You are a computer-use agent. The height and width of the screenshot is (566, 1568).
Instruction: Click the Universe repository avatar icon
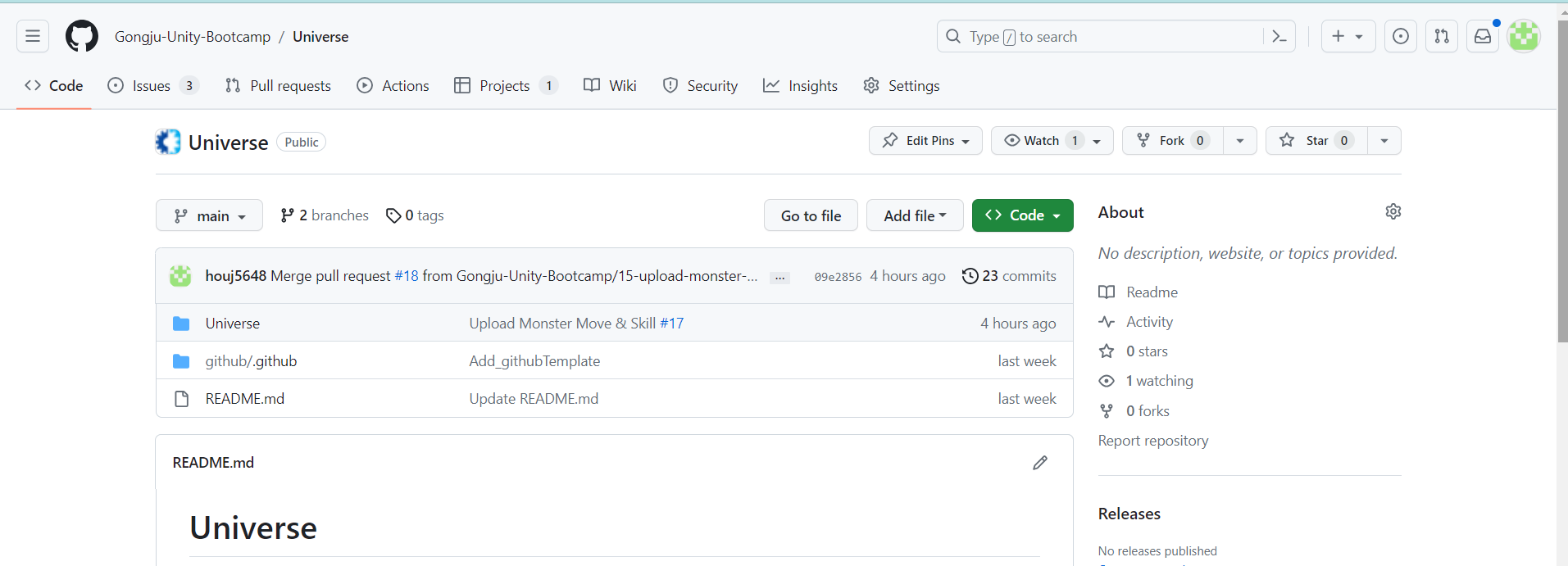tap(168, 142)
